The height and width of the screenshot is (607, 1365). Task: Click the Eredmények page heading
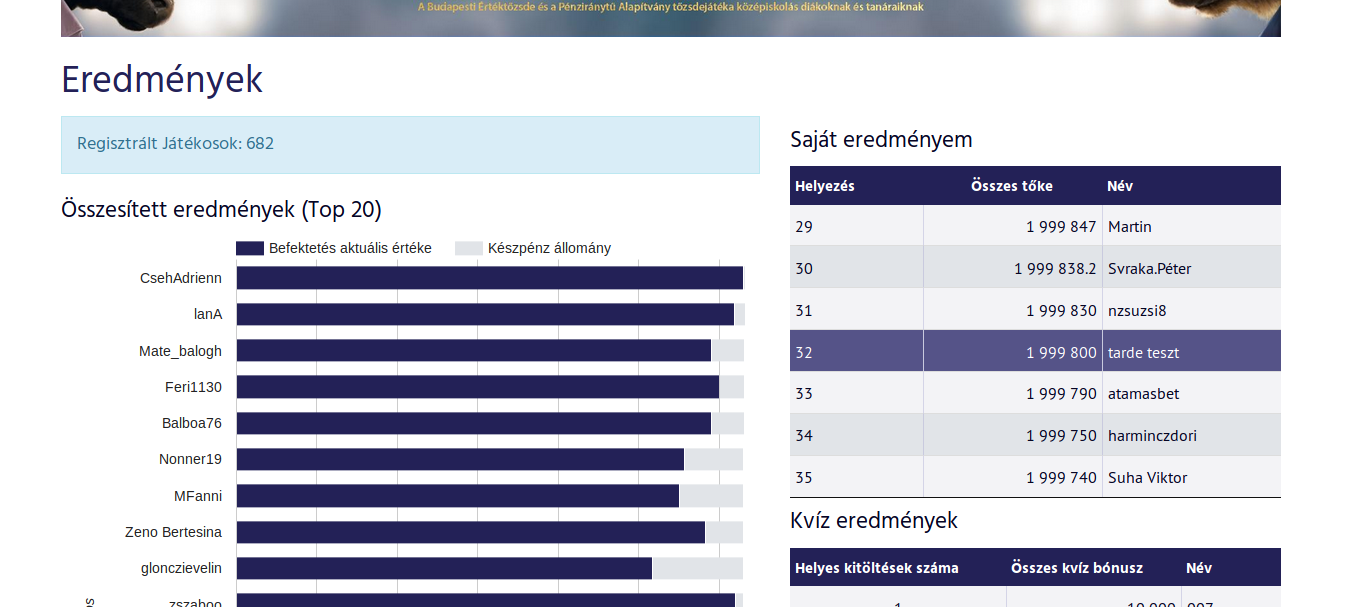tap(162, 80)
